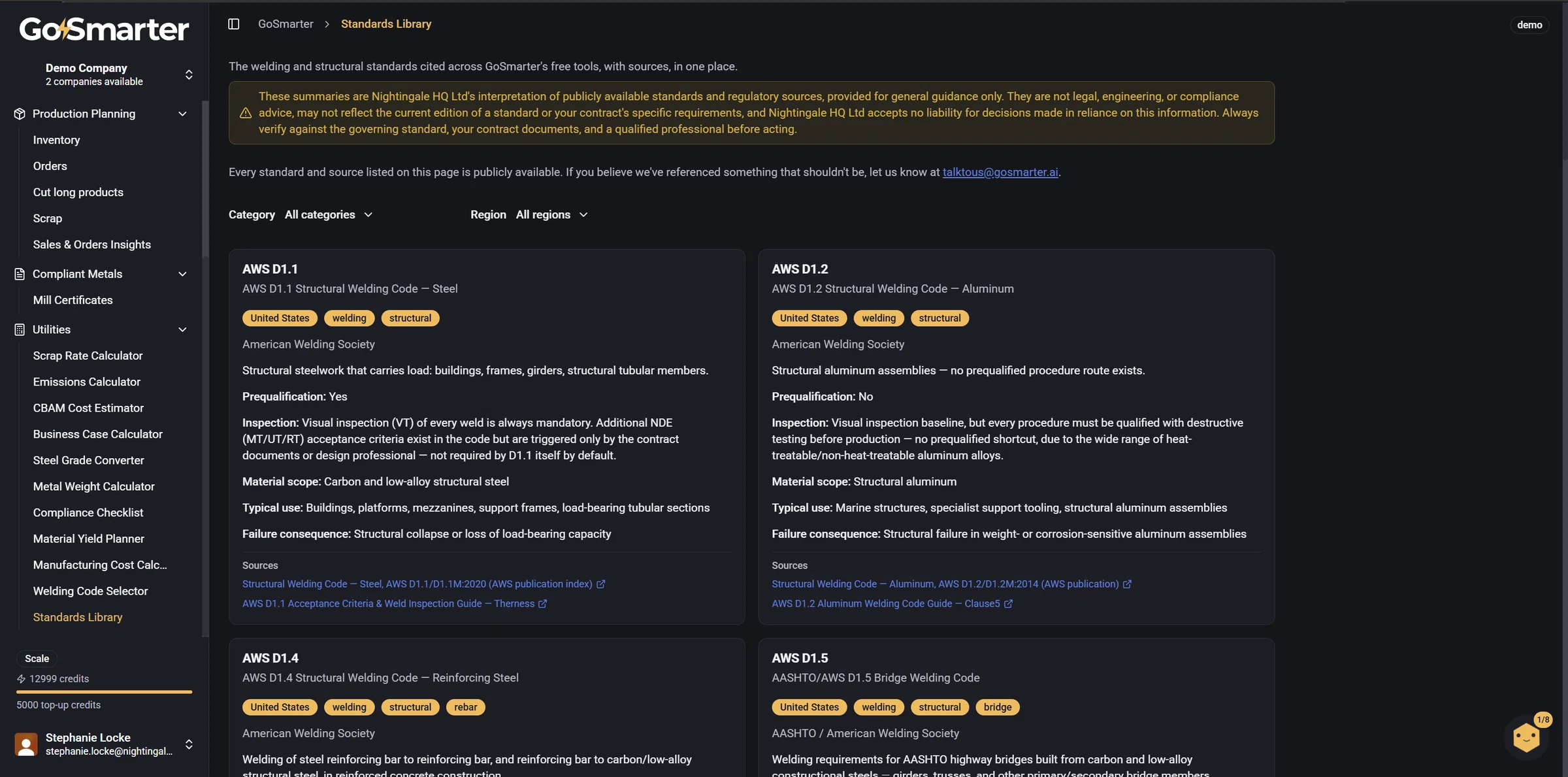Open the Stephanie Locke account menu
Screen dimensions: 1568x777
click(x=105, y=744)
